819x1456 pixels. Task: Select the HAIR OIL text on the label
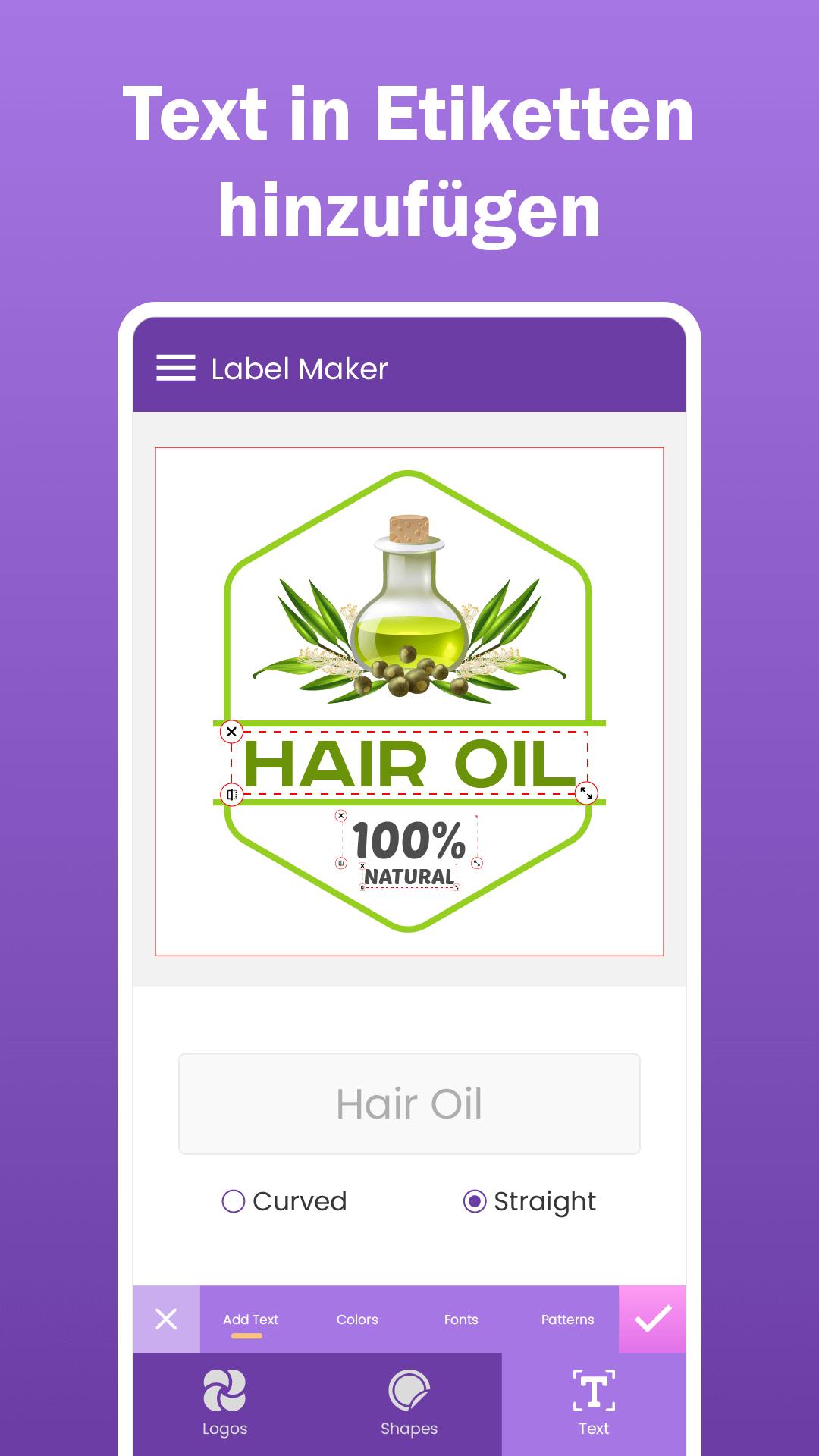pos(409,764)
